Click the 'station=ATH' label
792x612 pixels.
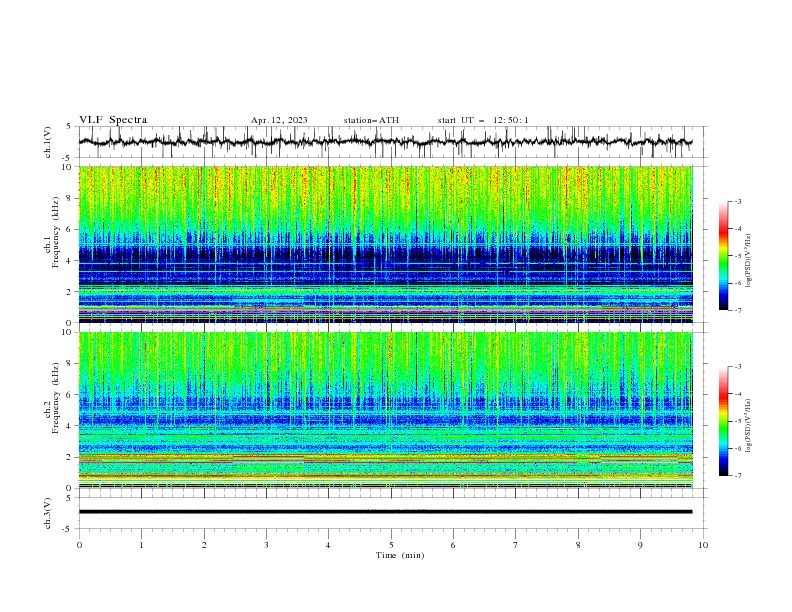click(x=371, y=120)
